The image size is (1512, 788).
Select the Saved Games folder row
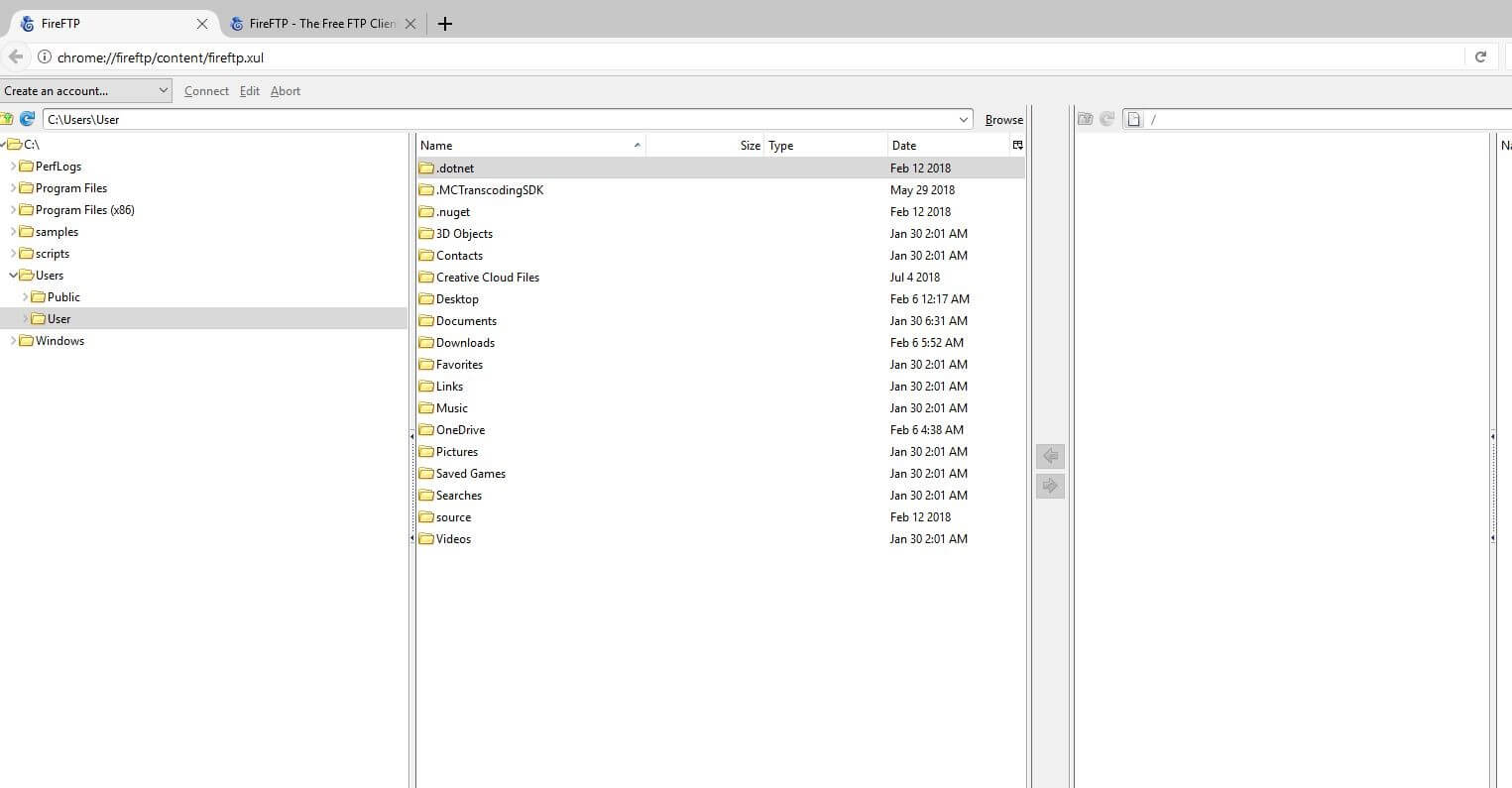[x=721, y=473]
